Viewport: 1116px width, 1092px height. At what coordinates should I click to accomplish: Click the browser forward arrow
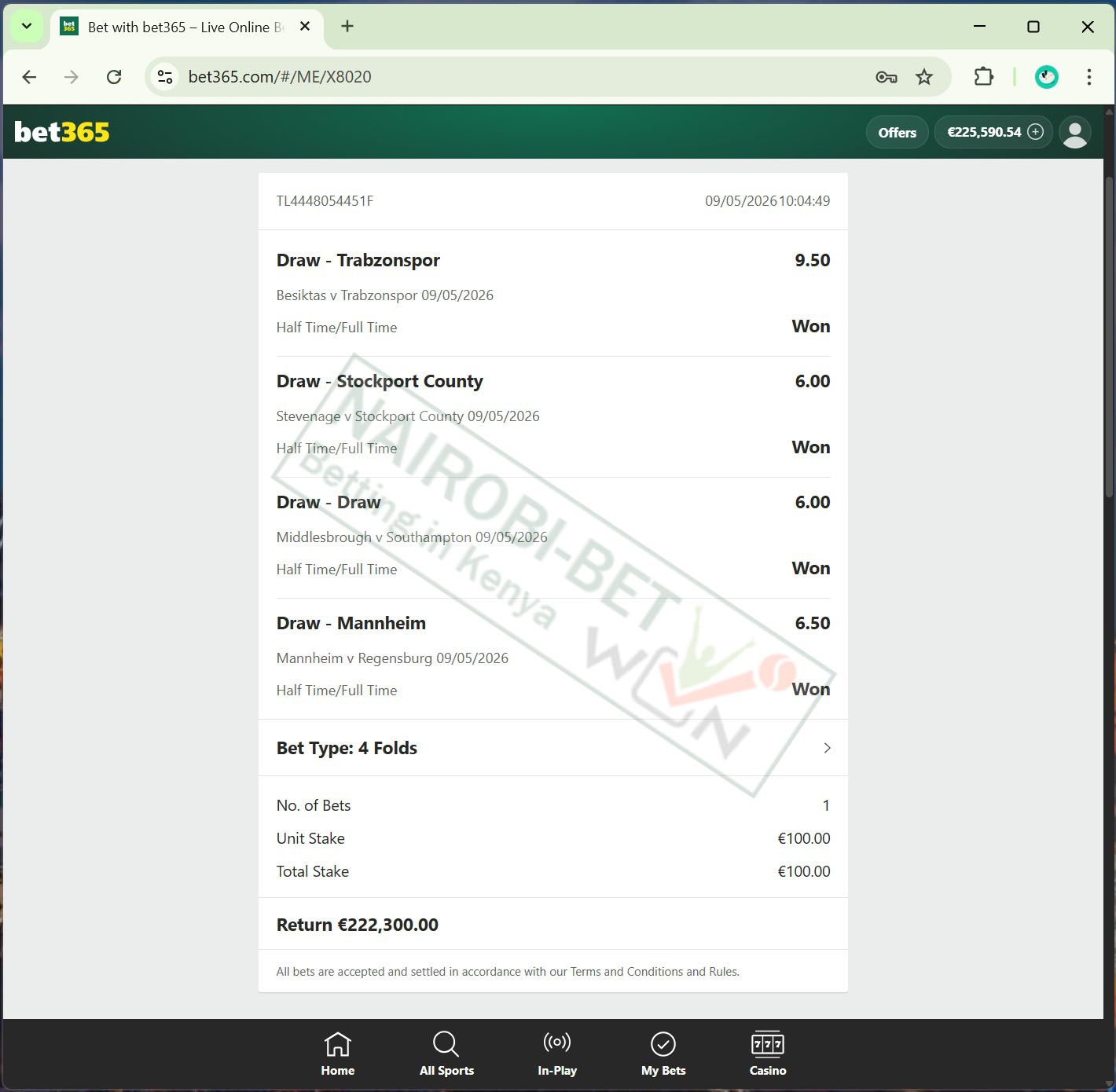[72, 77]
